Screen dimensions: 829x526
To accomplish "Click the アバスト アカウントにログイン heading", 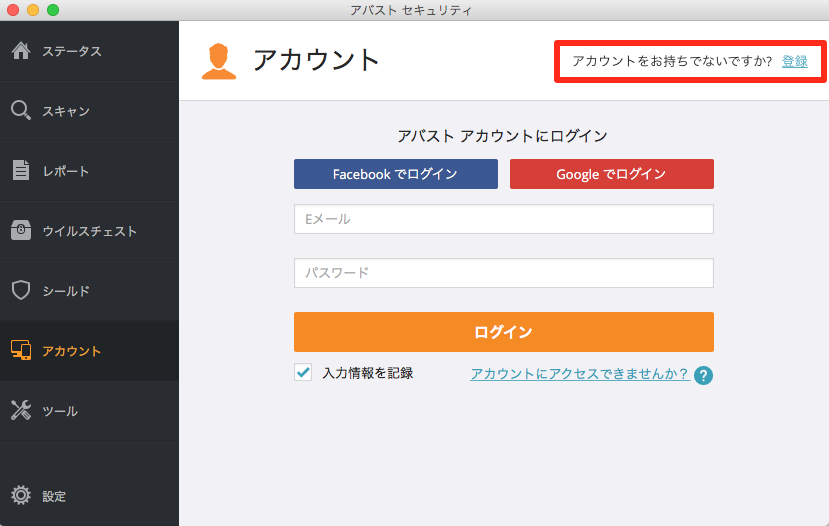I will (x=502, y=136).
